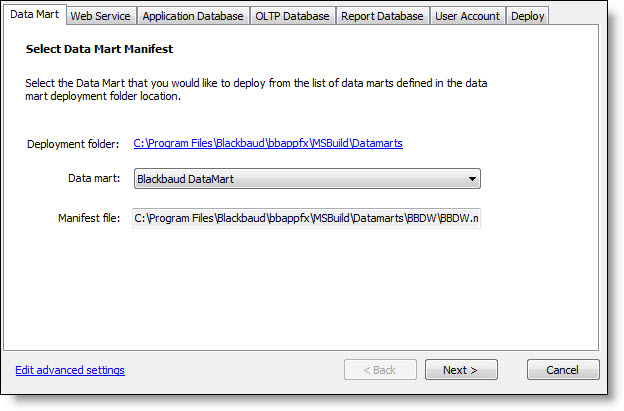This screenshot has height=411, width=624.
Task: Cancel the deployment wizard
Action: tap(563, 370)
